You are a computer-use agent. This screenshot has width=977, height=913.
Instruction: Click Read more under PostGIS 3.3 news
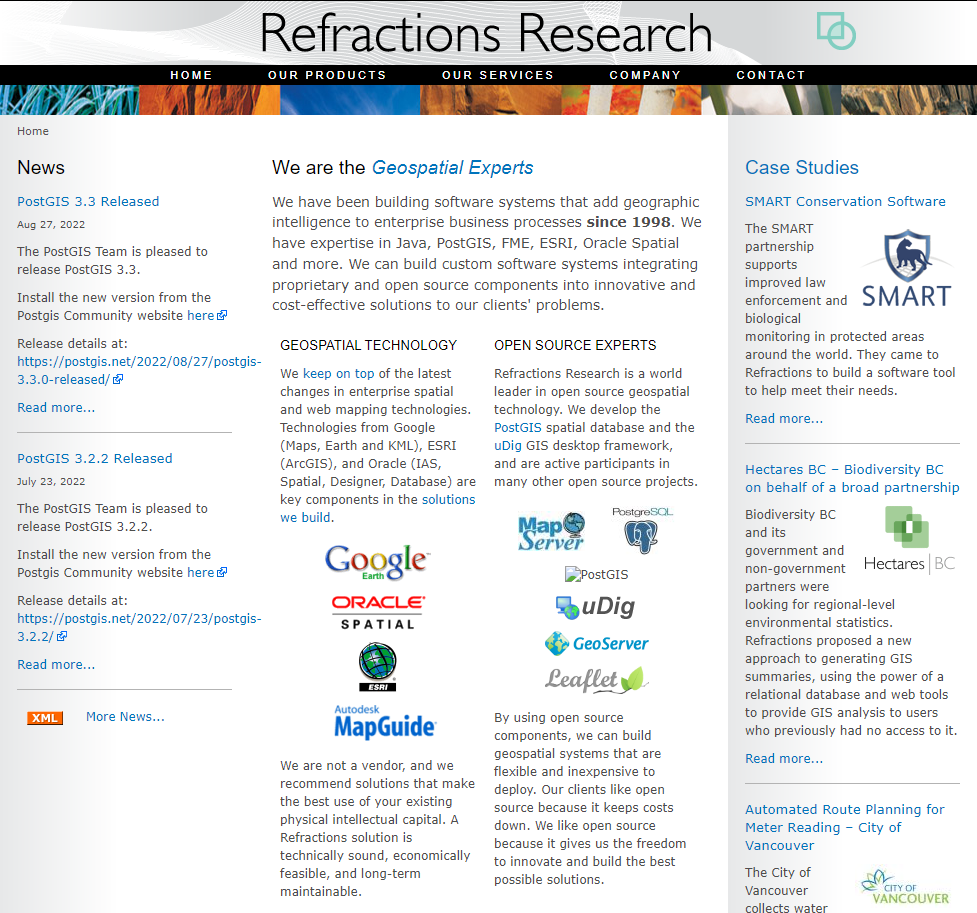(56, 408)
